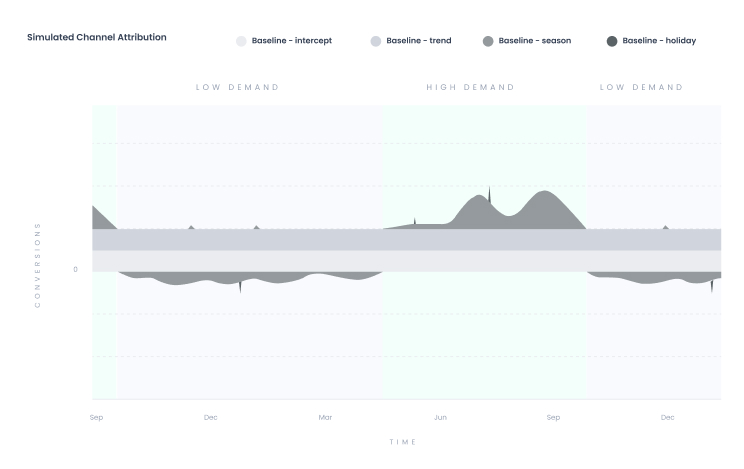Click the Jun tick label
The height and width of the screenshot is (469, 744).
coord(440,417)
